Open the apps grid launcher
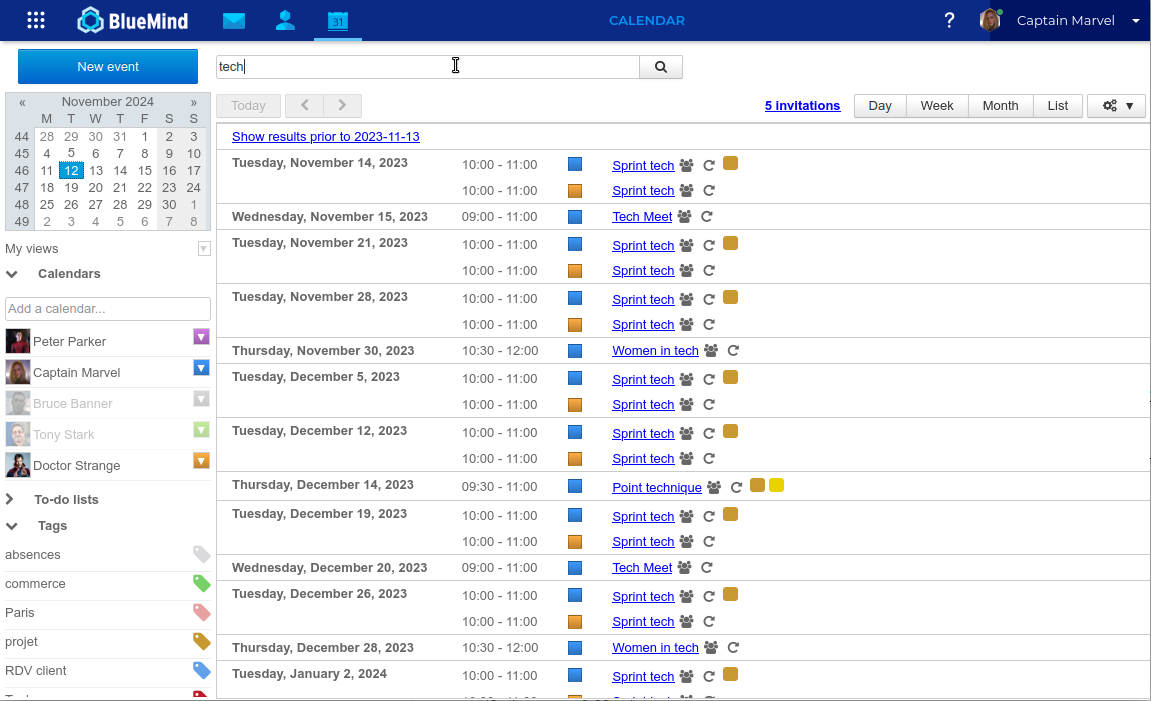The image size is (1151, 701). pyautogui.click(x=36, y=20)
